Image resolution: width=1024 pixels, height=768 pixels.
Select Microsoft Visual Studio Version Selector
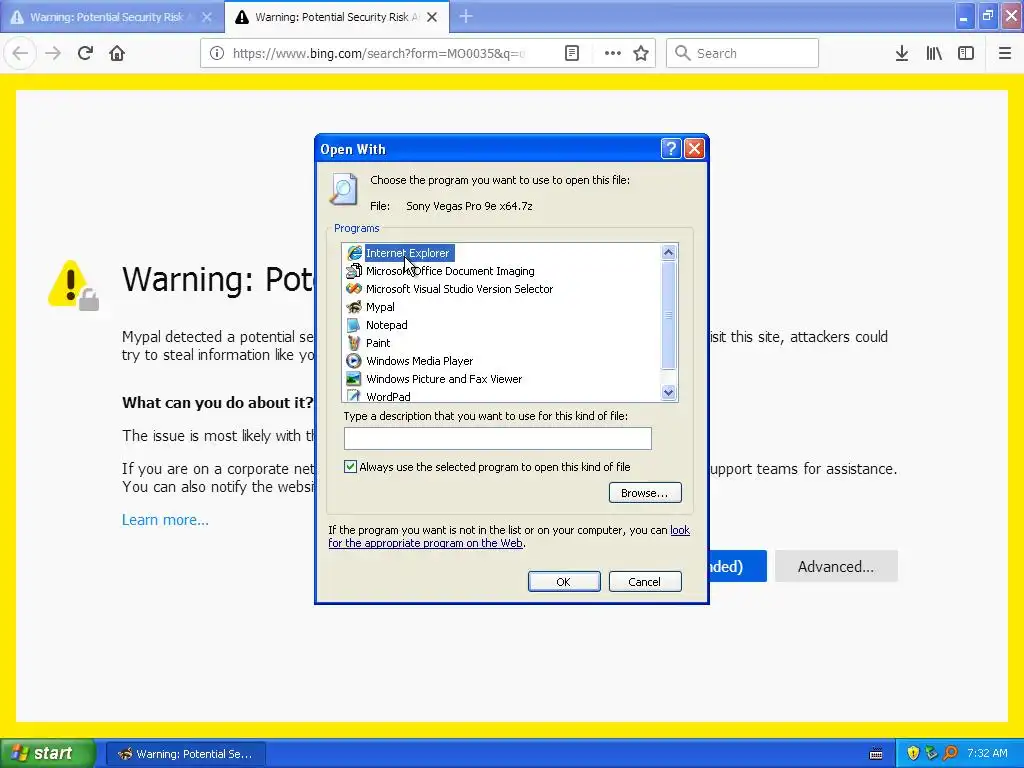pyautogui.click(x=459, y=289)
